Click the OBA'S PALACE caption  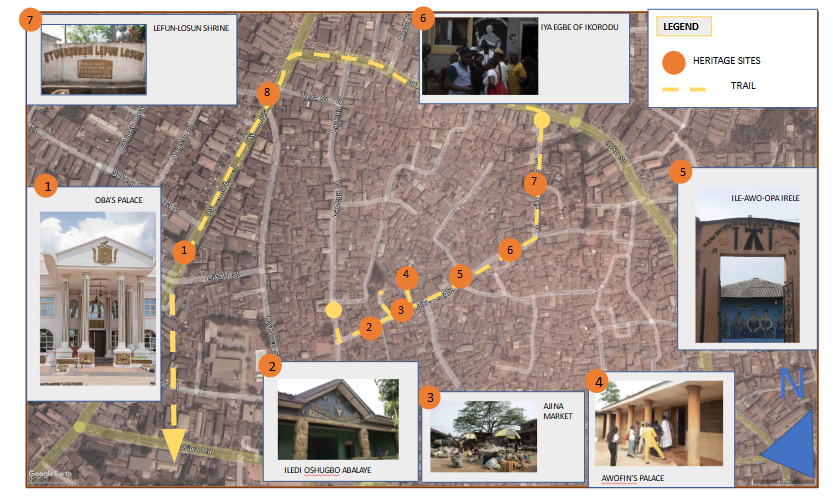118,200
